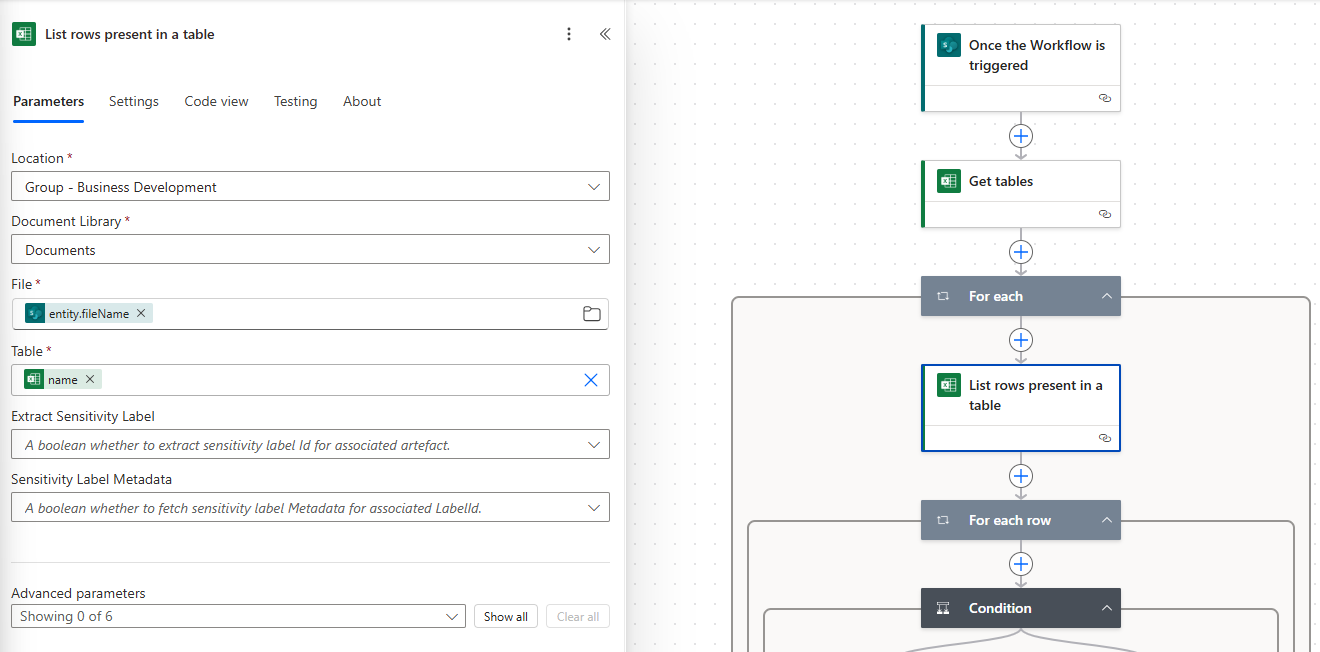Click the three-dot more options icon
Viewport: 1320px width, 652px height.
(x=569, y=34)
